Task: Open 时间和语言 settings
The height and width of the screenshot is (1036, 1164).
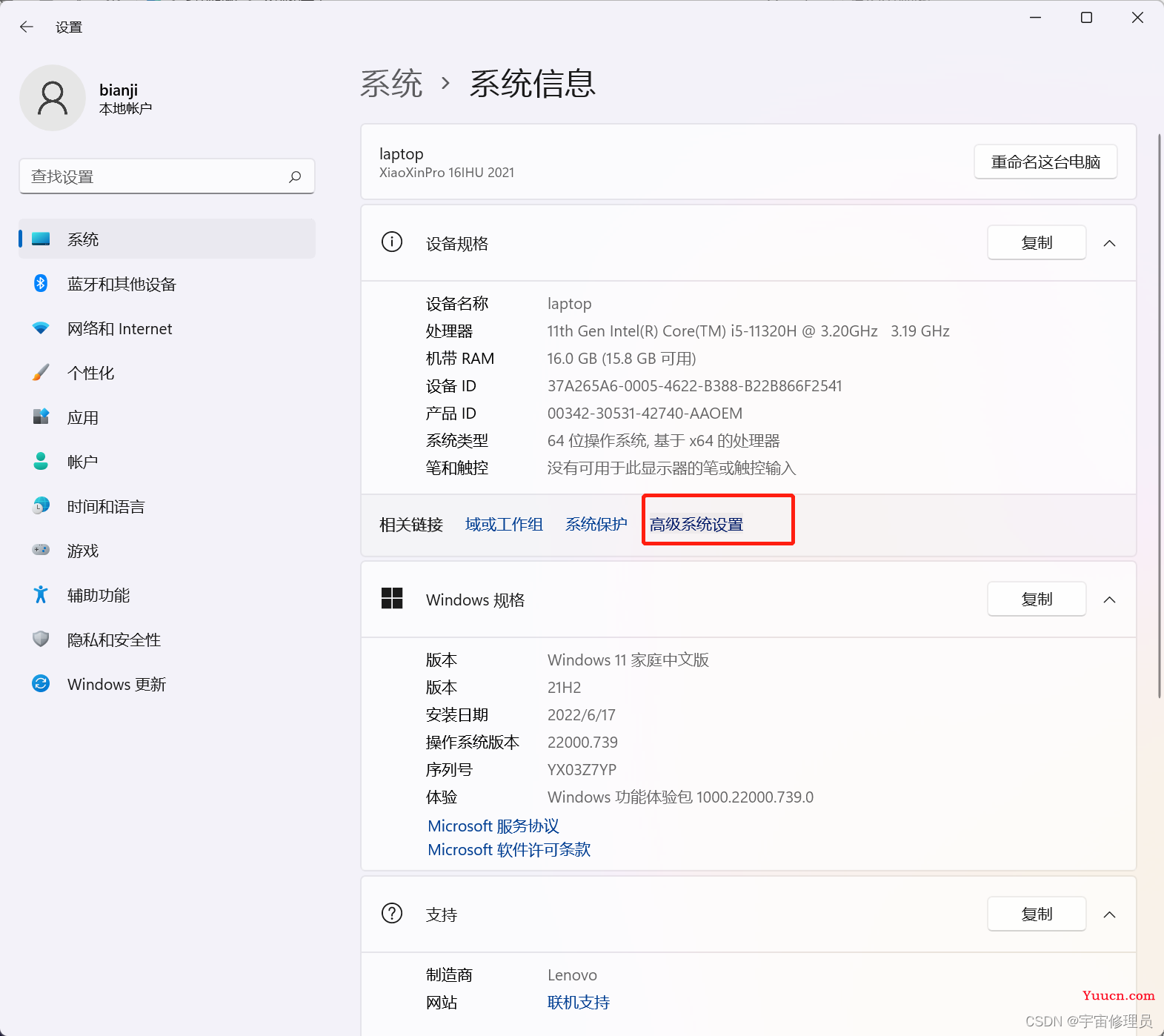Action: pyautogui.click(x=167, y=506)
